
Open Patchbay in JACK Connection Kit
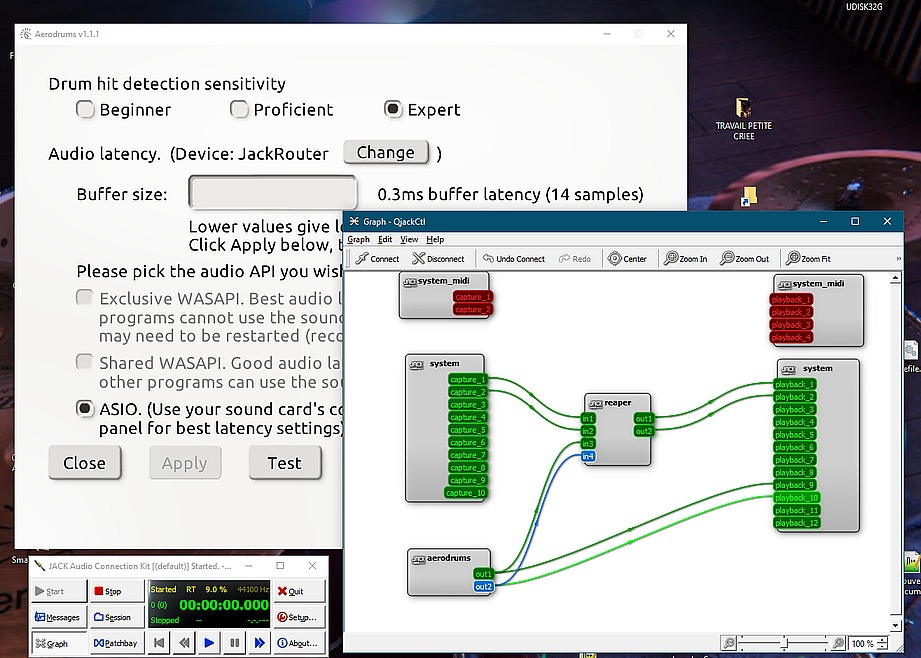click(x=117, y=643)
